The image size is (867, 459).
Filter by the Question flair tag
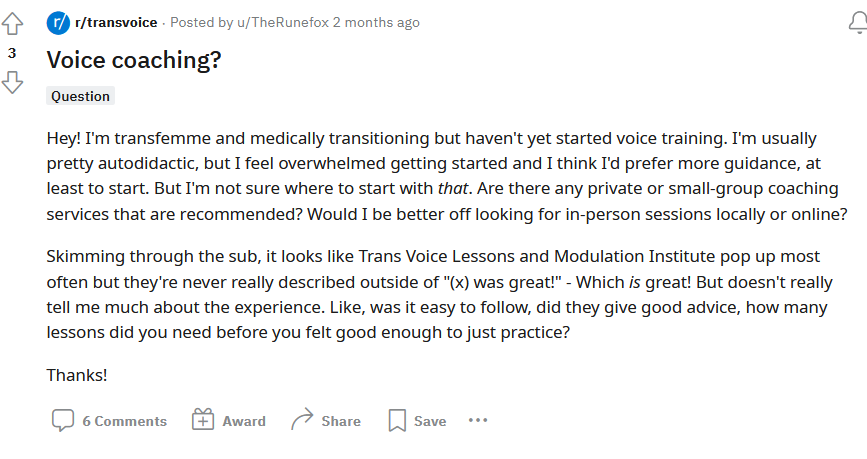click(x=80, y=96)
